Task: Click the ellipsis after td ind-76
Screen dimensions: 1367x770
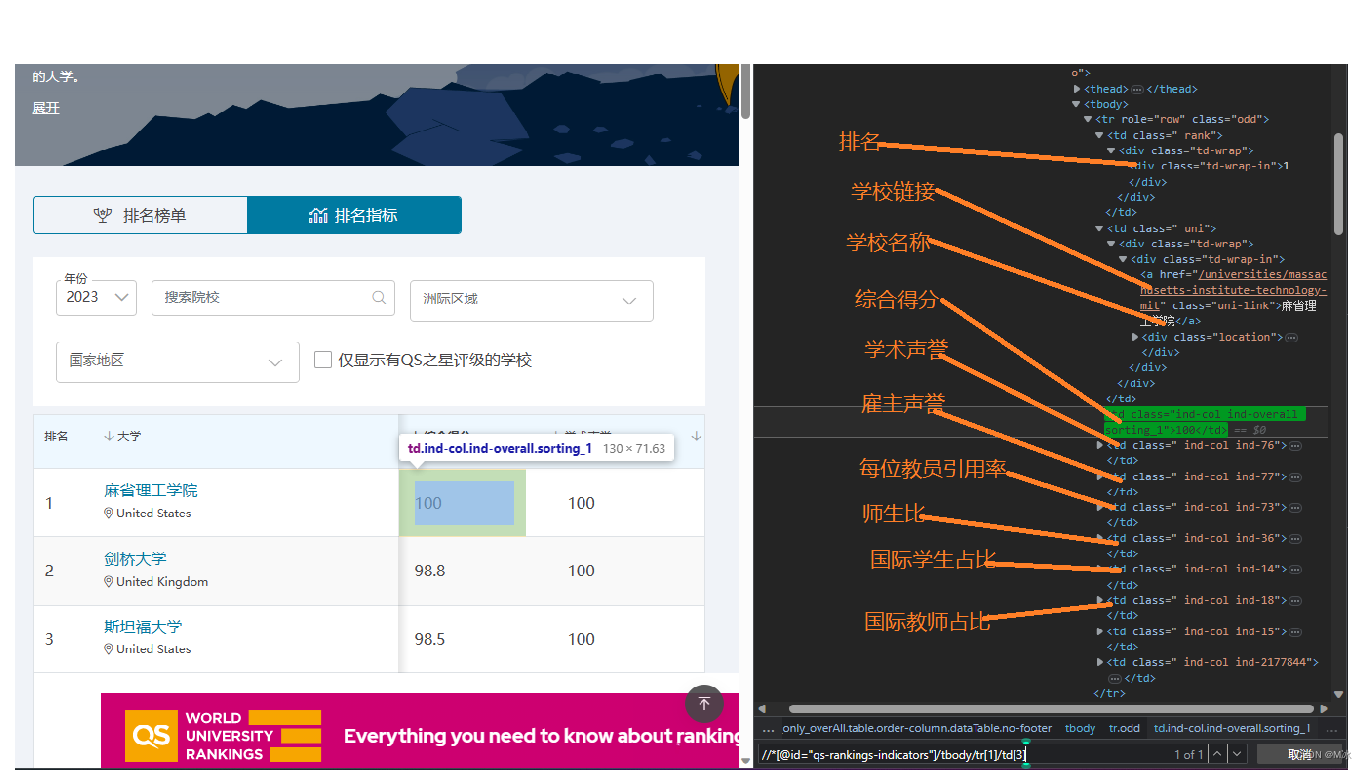Action: (1296, 445)
